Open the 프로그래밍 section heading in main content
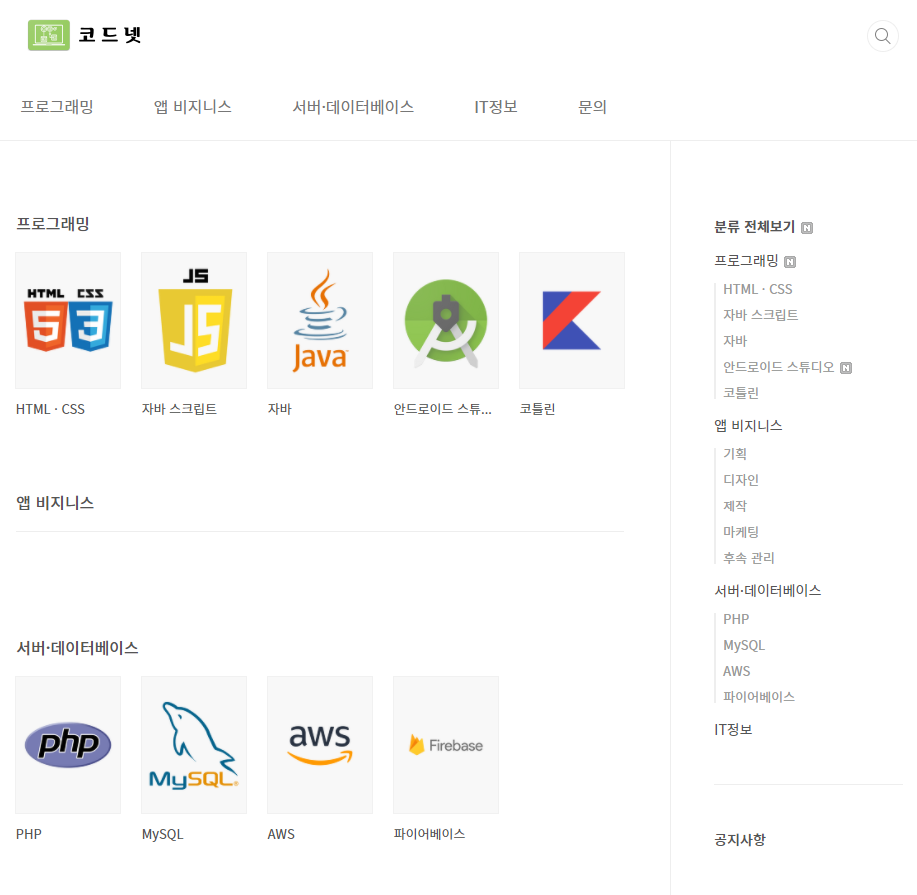 53,224
